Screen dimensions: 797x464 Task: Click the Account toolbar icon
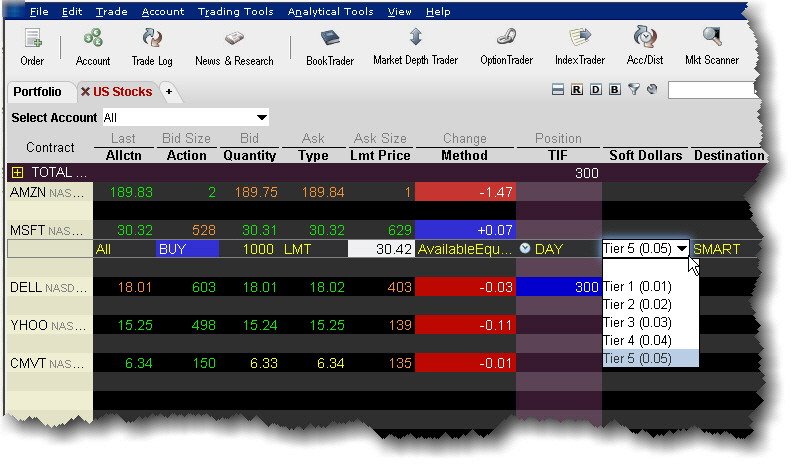click(93, 47)
